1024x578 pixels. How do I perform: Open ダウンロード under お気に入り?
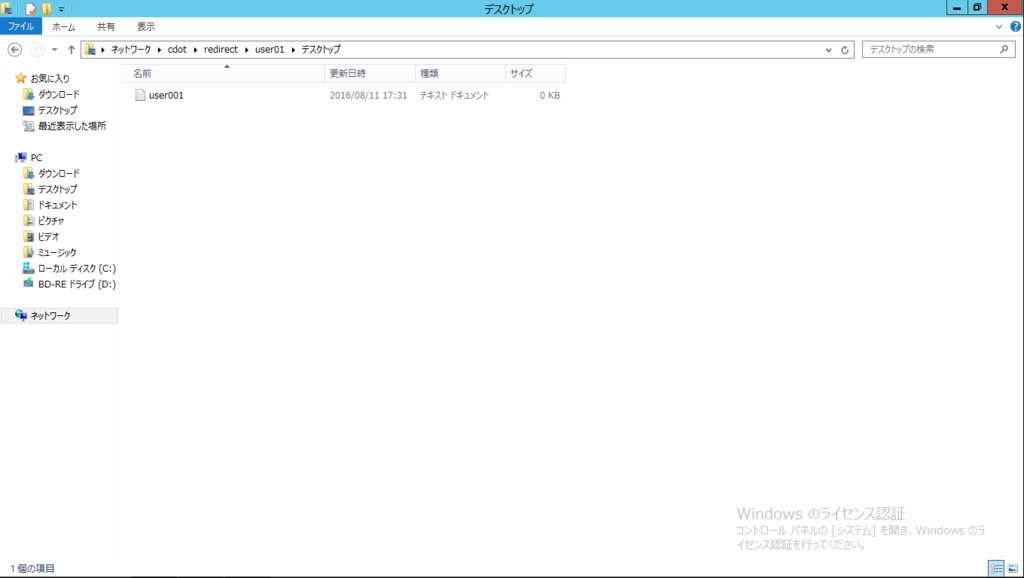(58, 95)
